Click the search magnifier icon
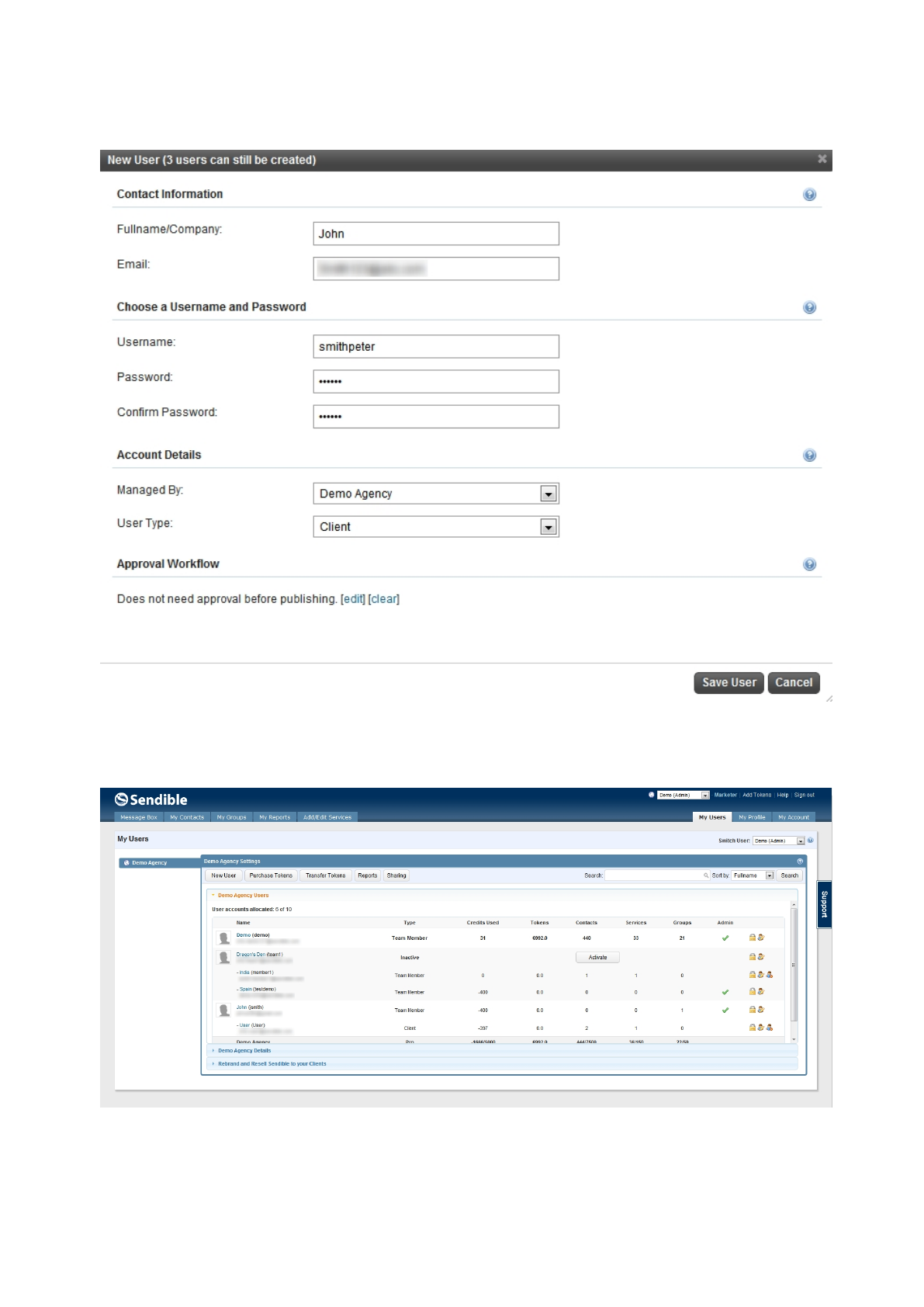This screenshot has width=924, height=1307. [706, 875]
